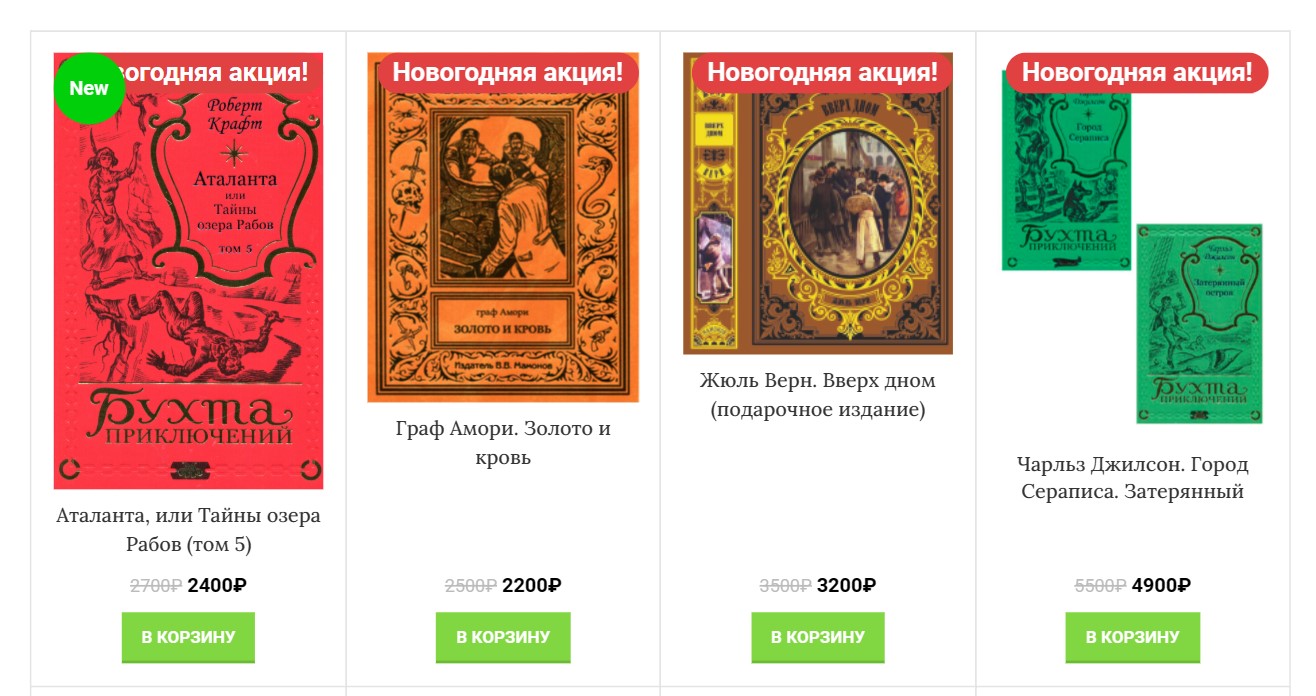Add Вверх дном to cart
Screen dimensions: 1316x696
coord(818,637)
